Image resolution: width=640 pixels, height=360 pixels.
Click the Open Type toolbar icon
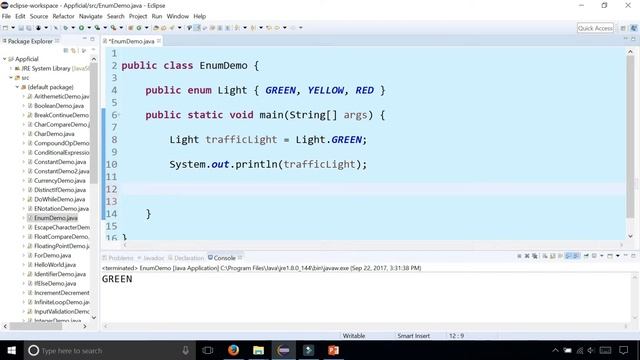pos(156,28)
